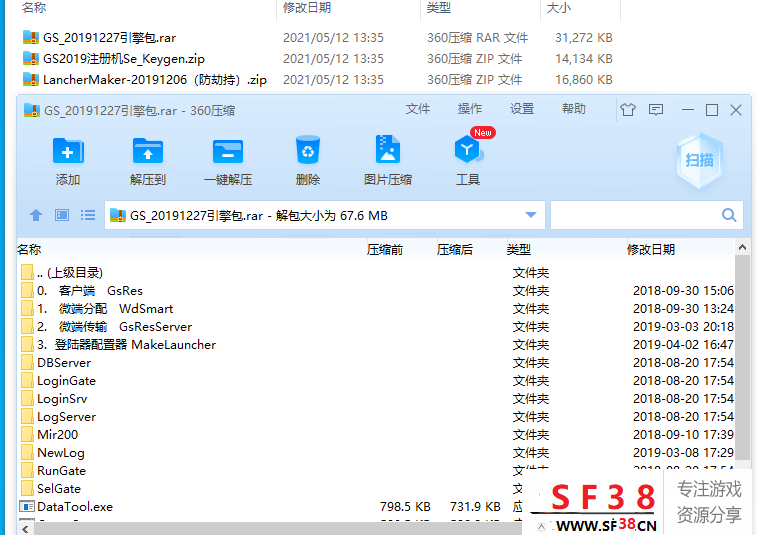757x535 pixels.
Task: Select the DataTool.exe file icon
Action: click(x=27, y=507)
